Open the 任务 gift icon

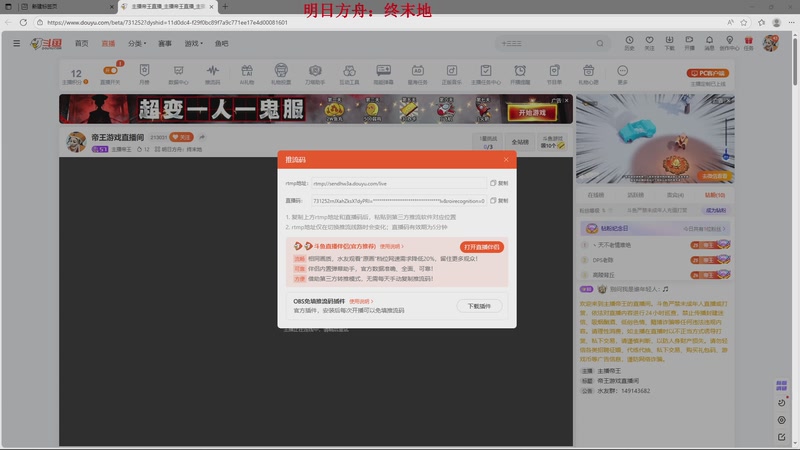click(x=748, y=43)
